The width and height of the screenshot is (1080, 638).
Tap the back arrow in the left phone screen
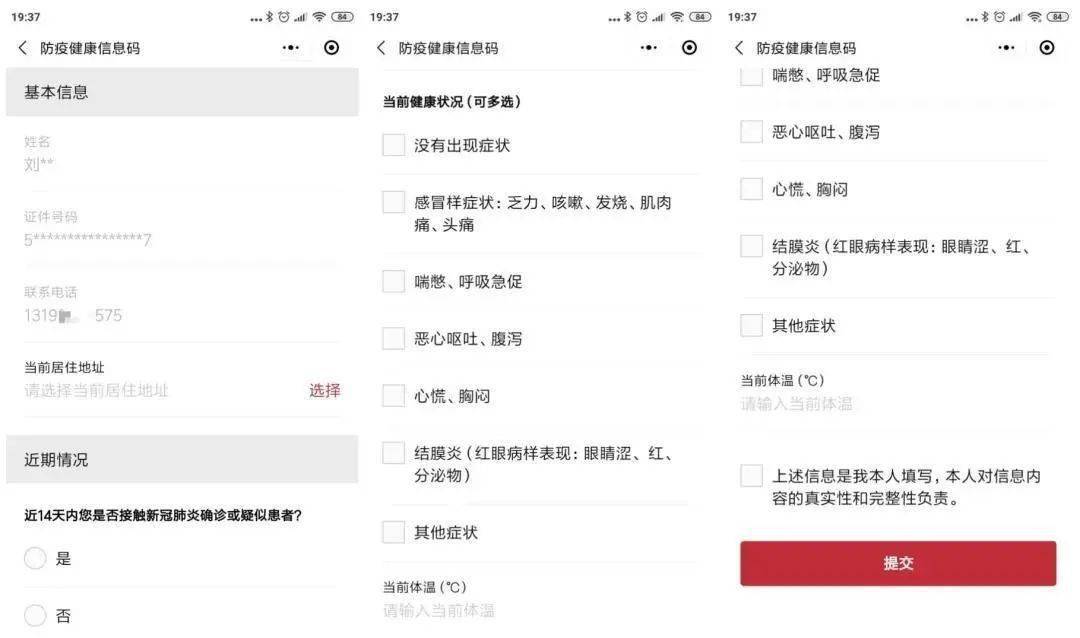23,48
